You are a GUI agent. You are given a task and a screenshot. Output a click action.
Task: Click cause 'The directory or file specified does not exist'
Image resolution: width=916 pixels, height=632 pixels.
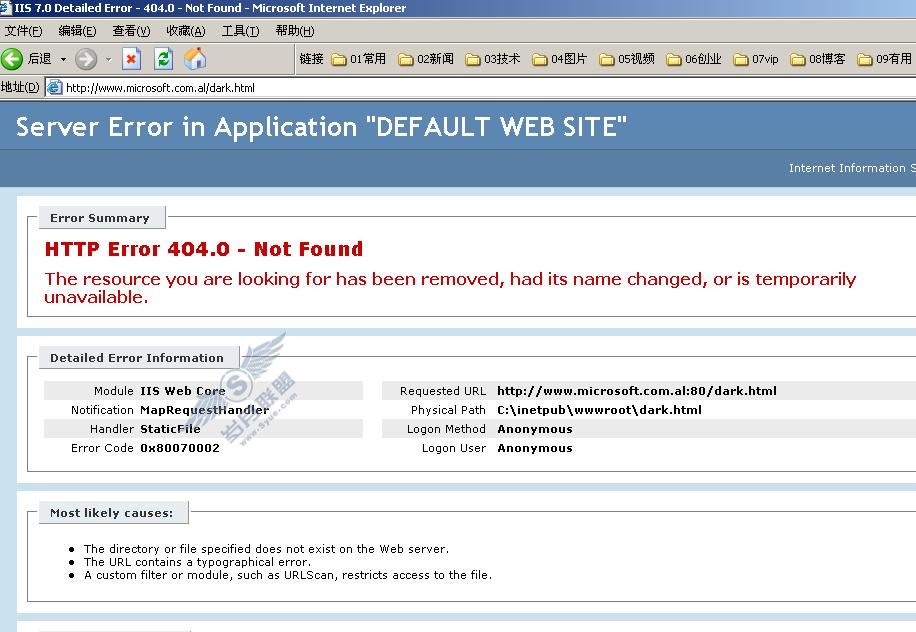point(266,549)
